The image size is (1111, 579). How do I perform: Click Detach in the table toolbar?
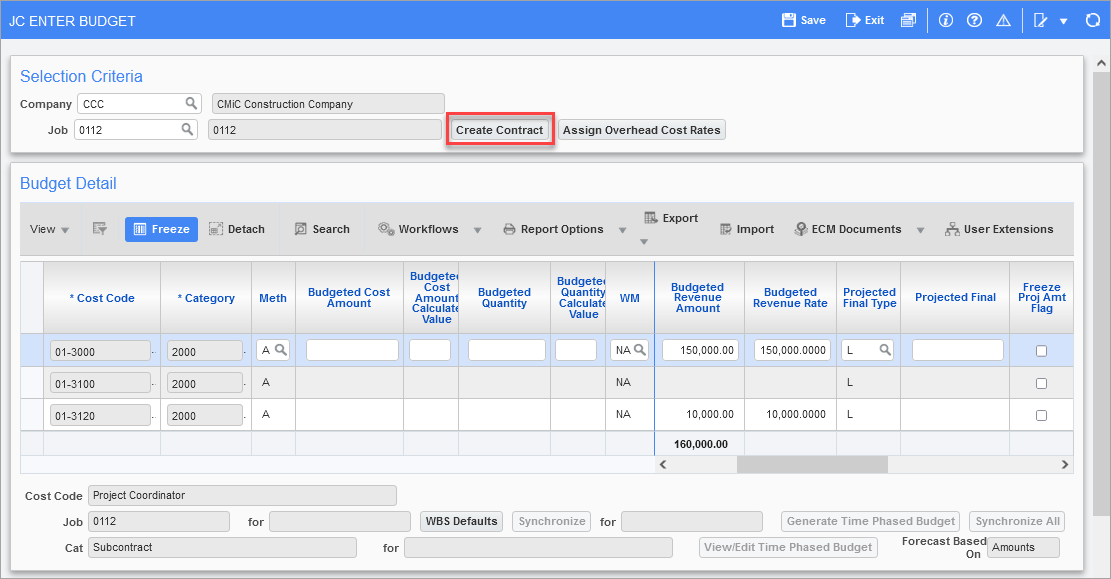[237, 229]
